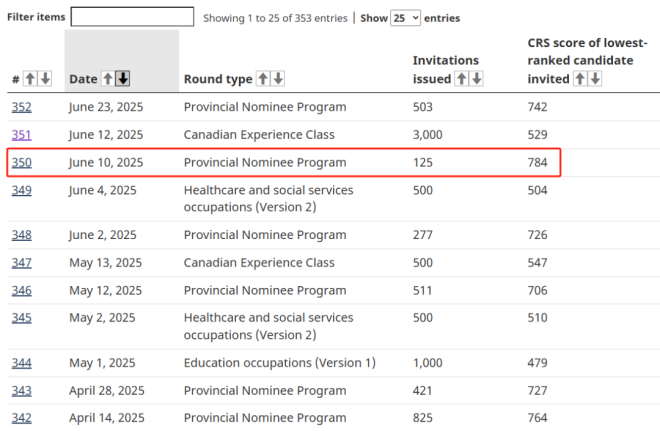The image size is (660, 431).
Task: Open round 344 link
Action: pos(21,362)
